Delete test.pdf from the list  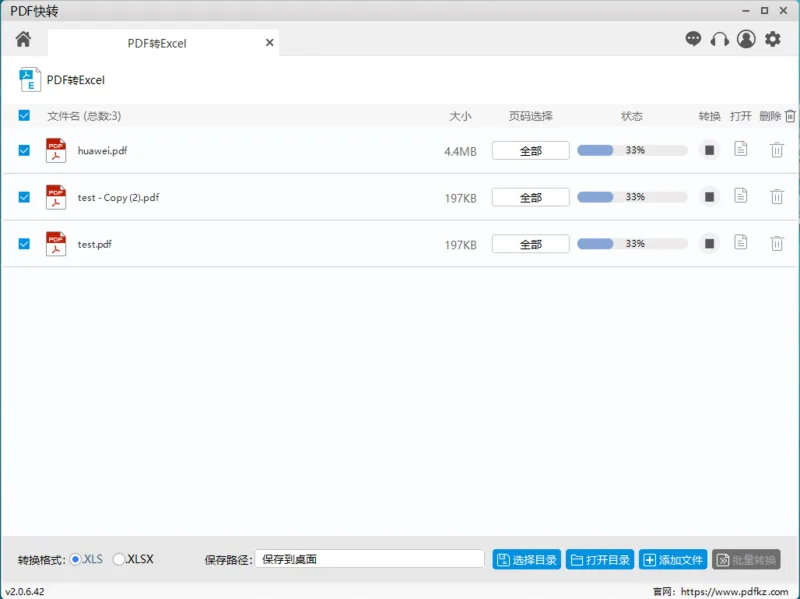[777, 243]
